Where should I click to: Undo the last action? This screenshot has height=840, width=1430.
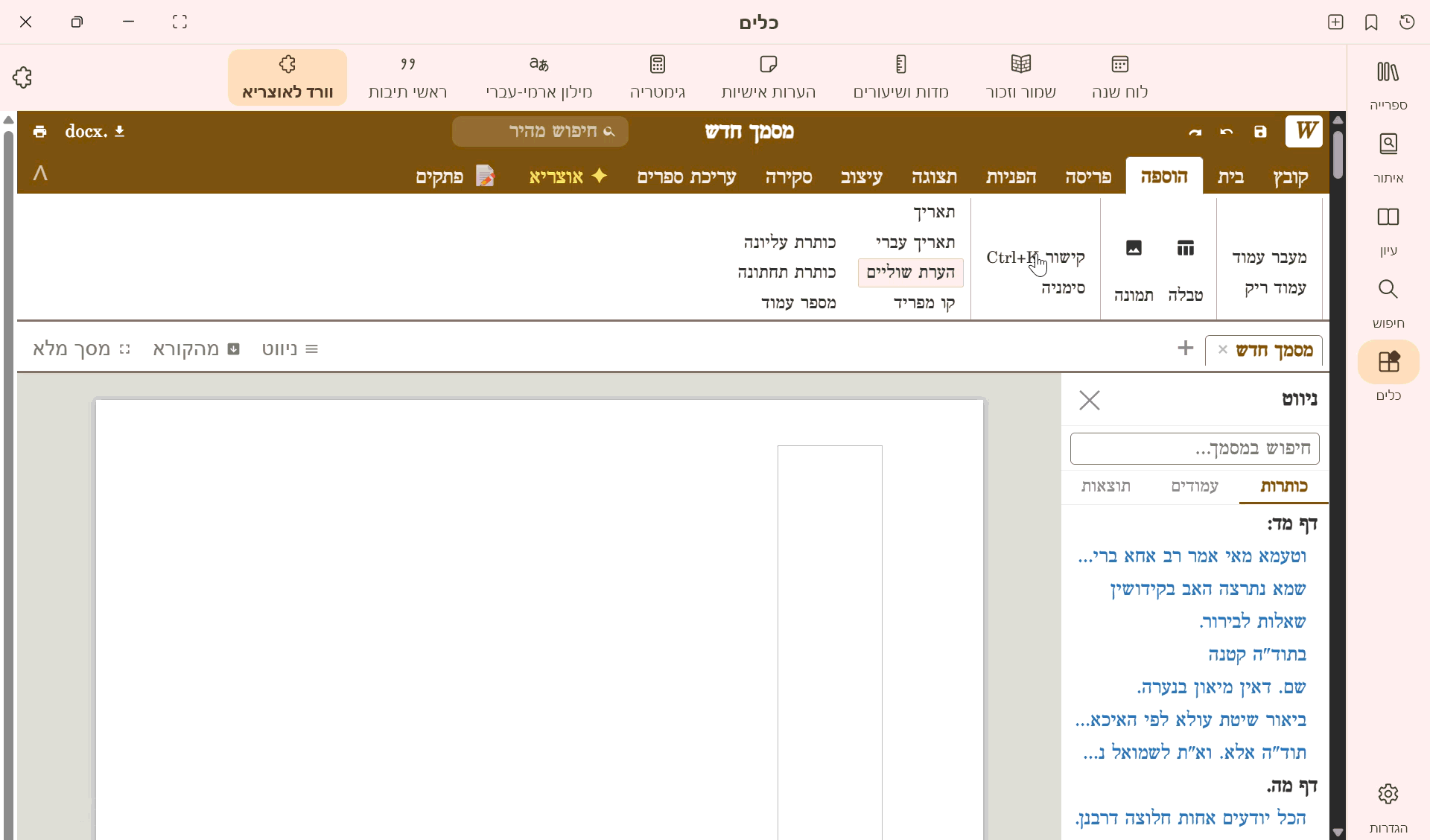(x=1227, y=132)
